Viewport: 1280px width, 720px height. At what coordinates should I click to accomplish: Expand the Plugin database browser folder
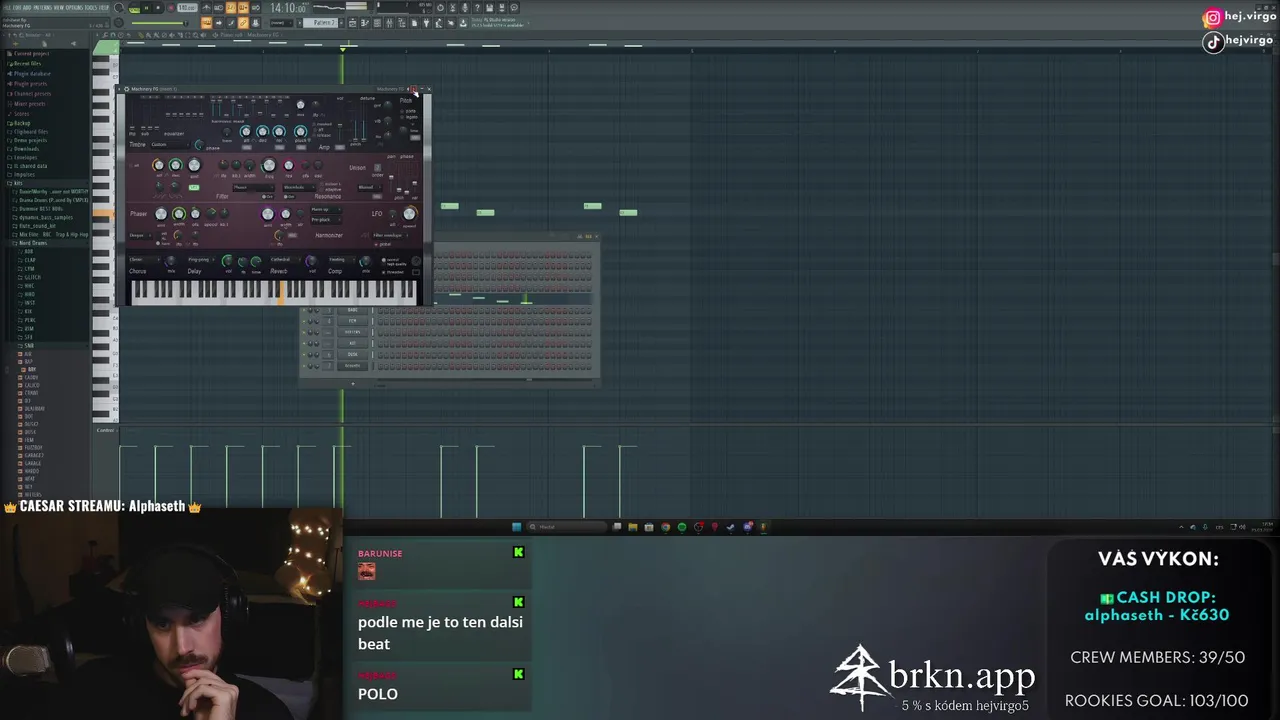pyautogui.click(x=31, y=74)
